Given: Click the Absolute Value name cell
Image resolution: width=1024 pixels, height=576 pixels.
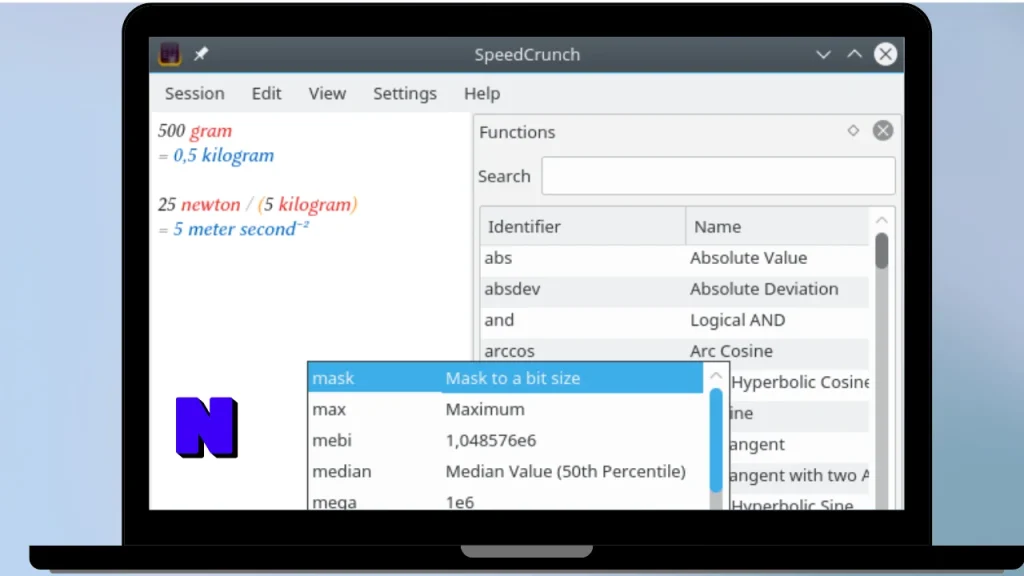Looking at the screenshot, I should (748, 258).
